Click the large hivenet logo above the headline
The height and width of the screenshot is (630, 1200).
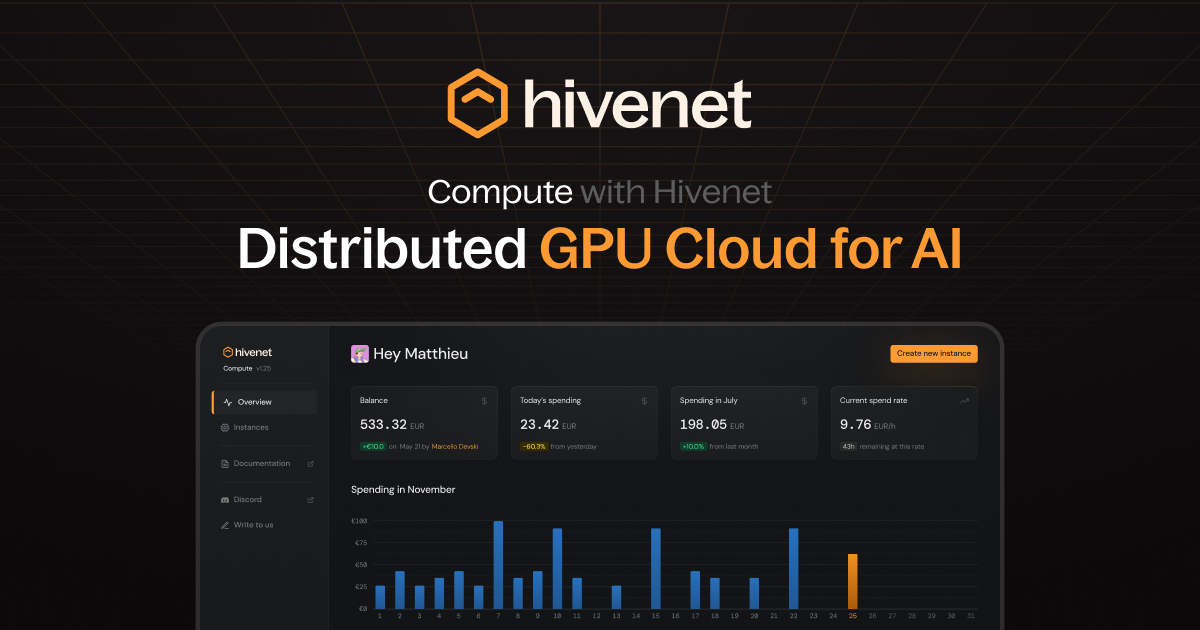(x=600, y=101)
